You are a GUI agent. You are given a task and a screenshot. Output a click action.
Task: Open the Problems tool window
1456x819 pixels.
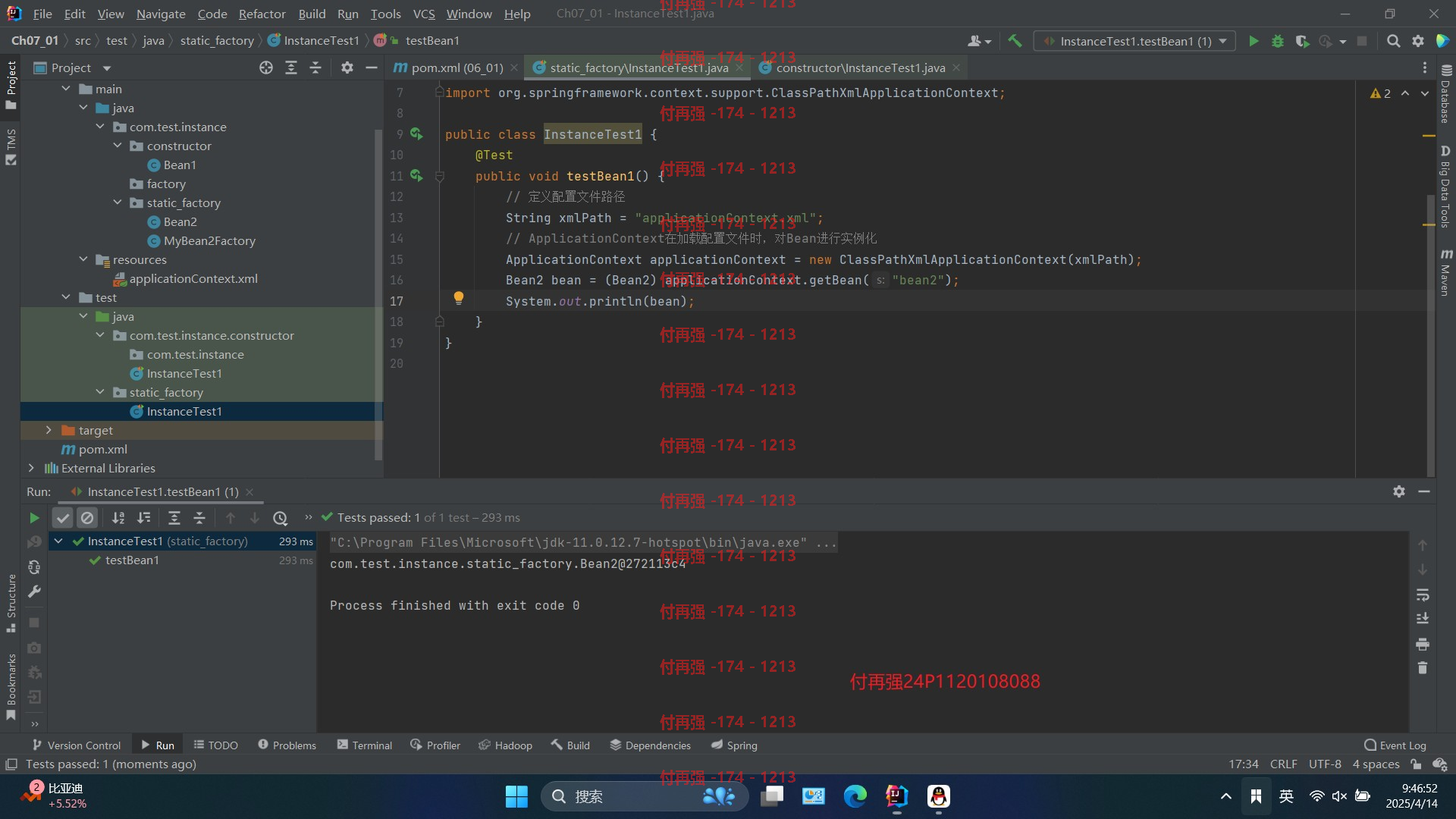click(287, 745)
